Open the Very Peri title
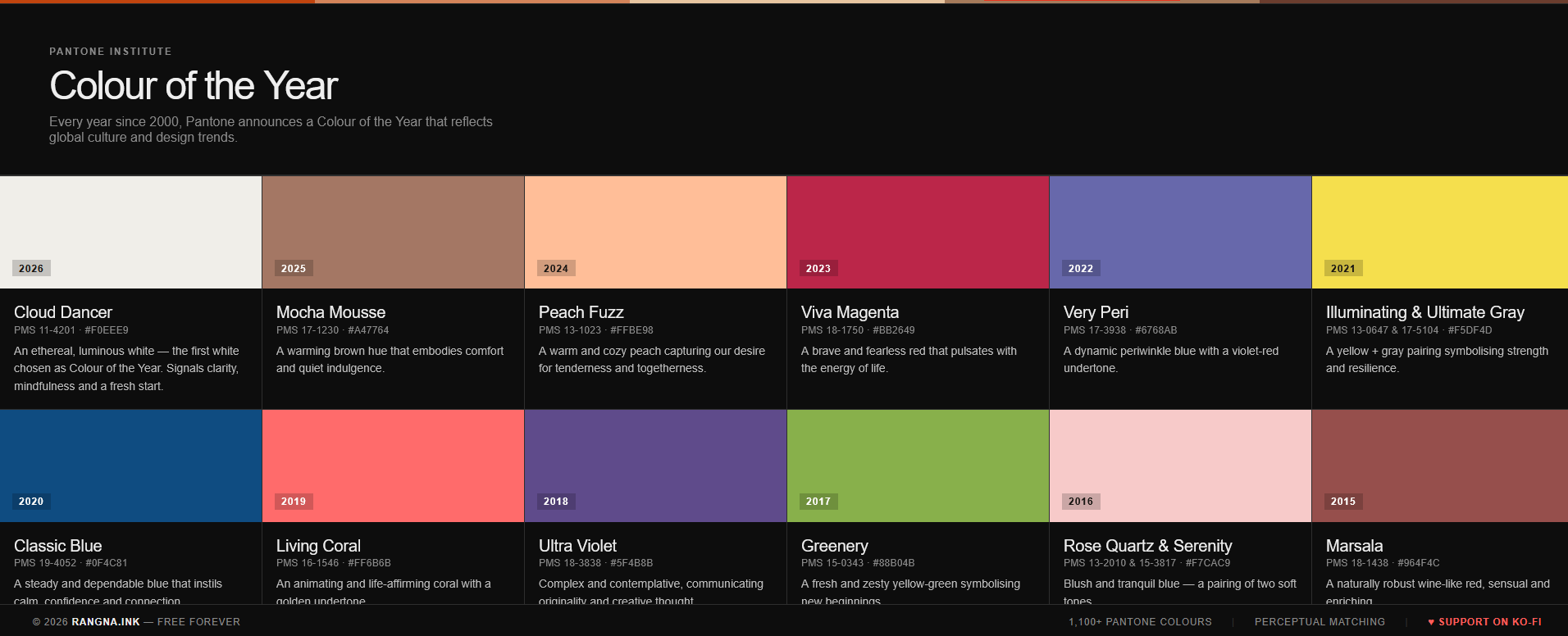 (x=1096, y=312)
